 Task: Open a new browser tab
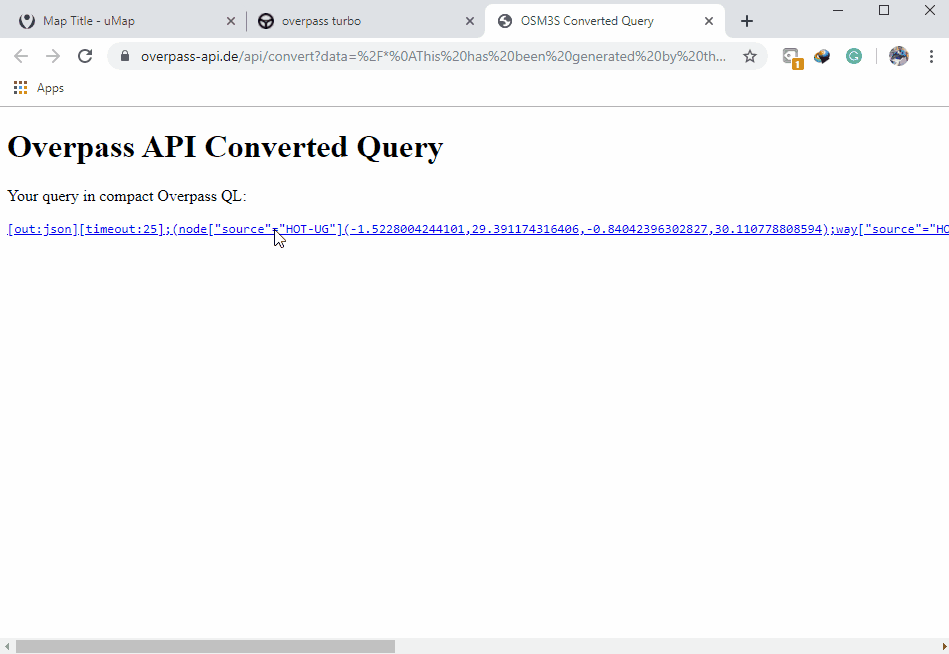(x=746, y=21)
